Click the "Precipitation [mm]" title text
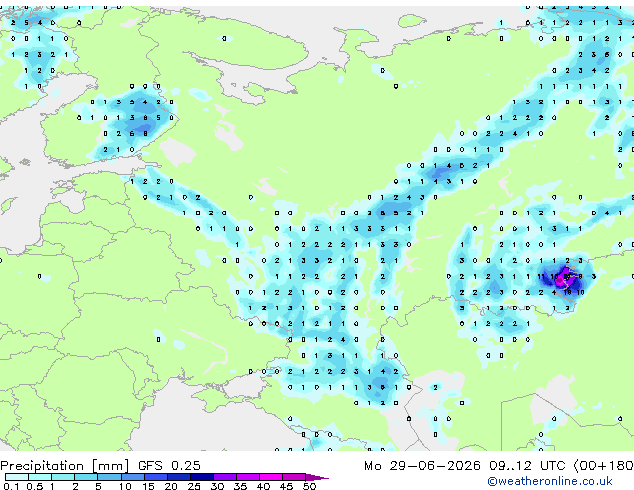Screen dimensions: 634x490 coord(65,466)
